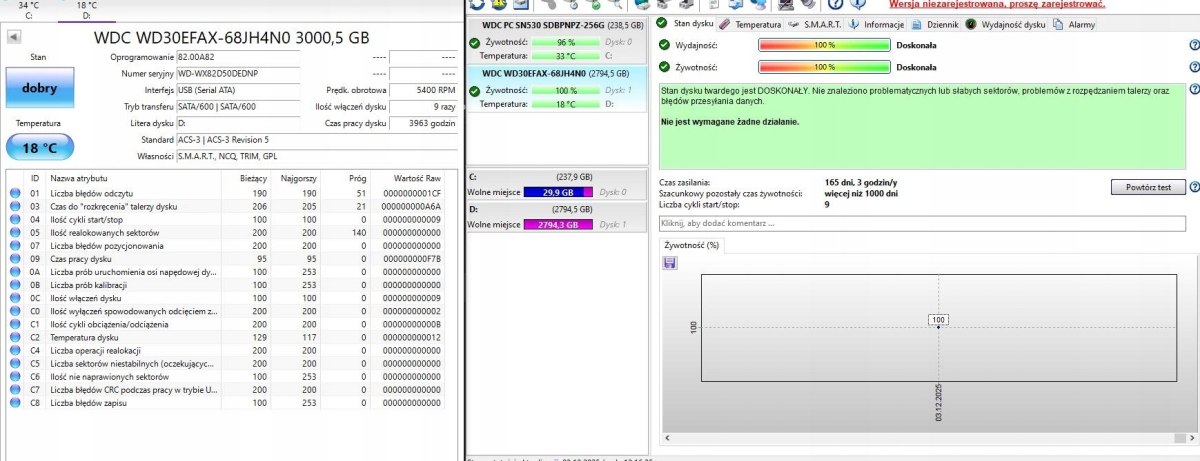
Task: Click the help icon beside the green status text
Action: tap(1194, 90)
